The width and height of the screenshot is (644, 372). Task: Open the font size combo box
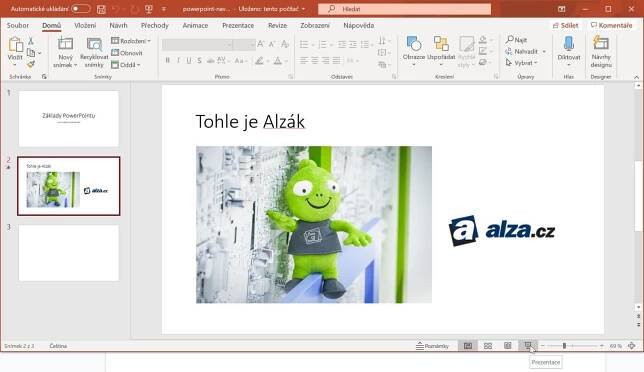tap(244, 44)
